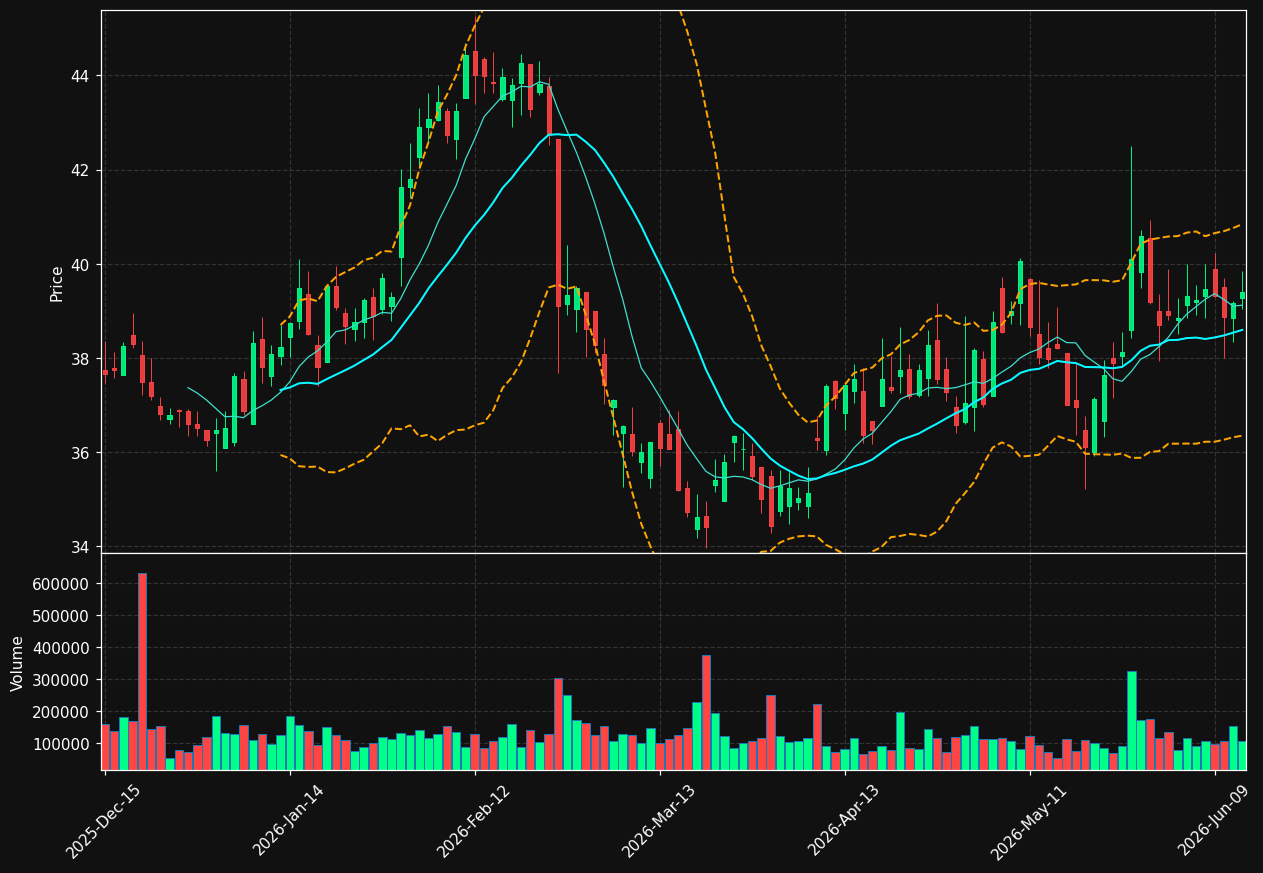This screenshot has height=873, width=1263.
Task: Click the 2026-Feb-12 date label
Action: (x=473, y=821)
